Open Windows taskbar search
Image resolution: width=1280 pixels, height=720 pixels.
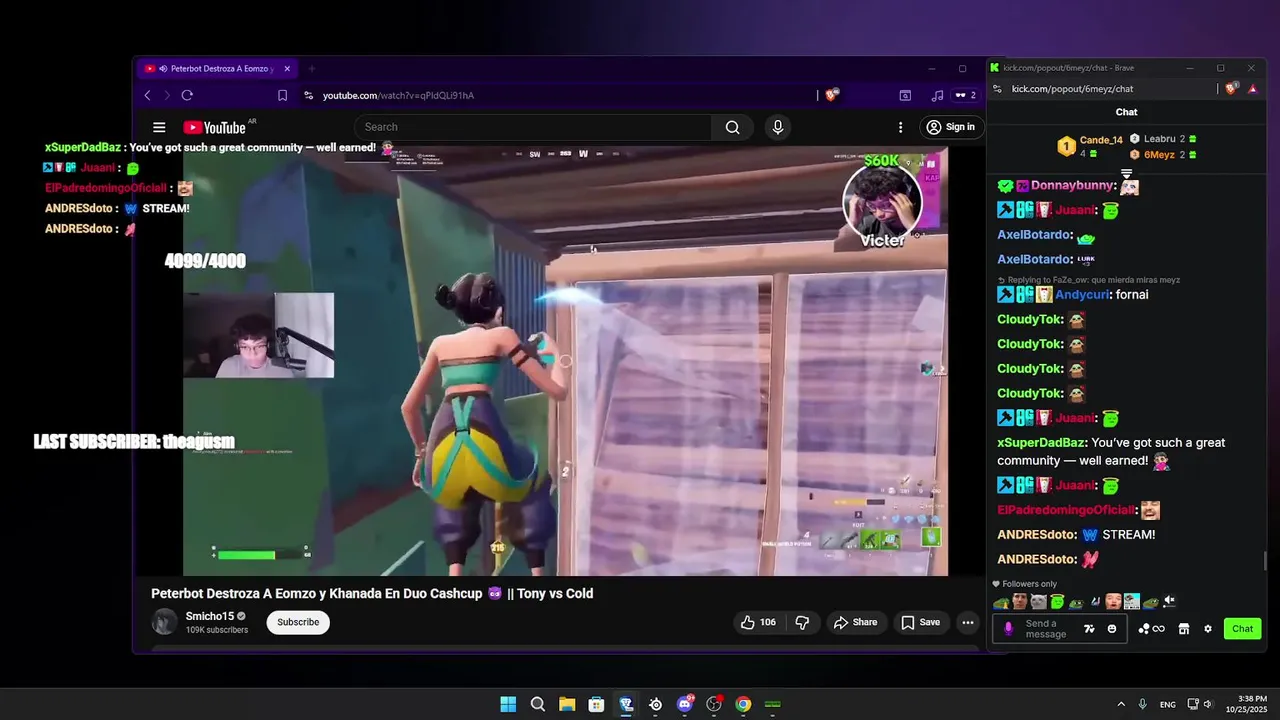pyautogui.click(x=538, y=704)
